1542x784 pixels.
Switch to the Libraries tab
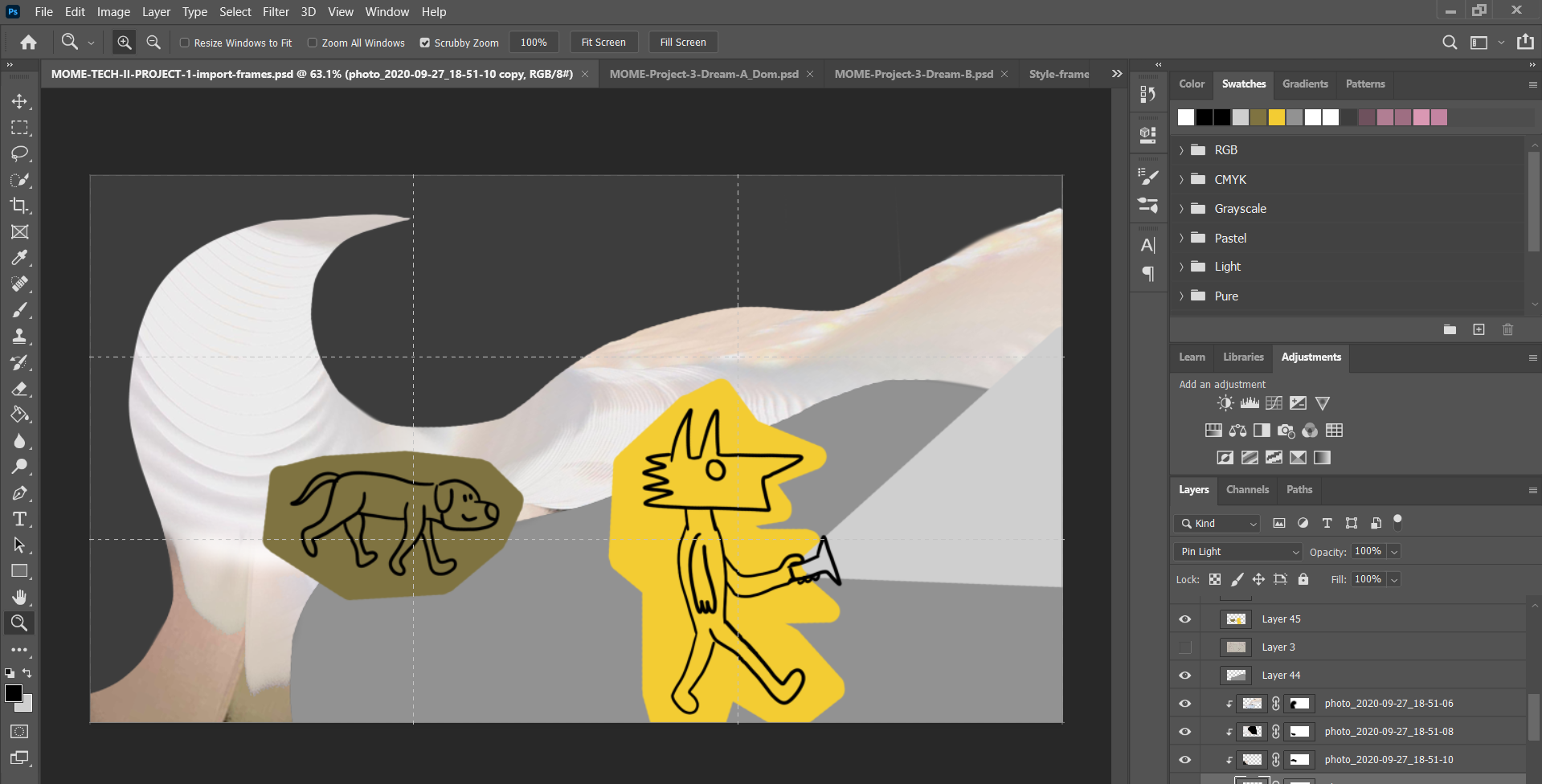click(1243, 357)
